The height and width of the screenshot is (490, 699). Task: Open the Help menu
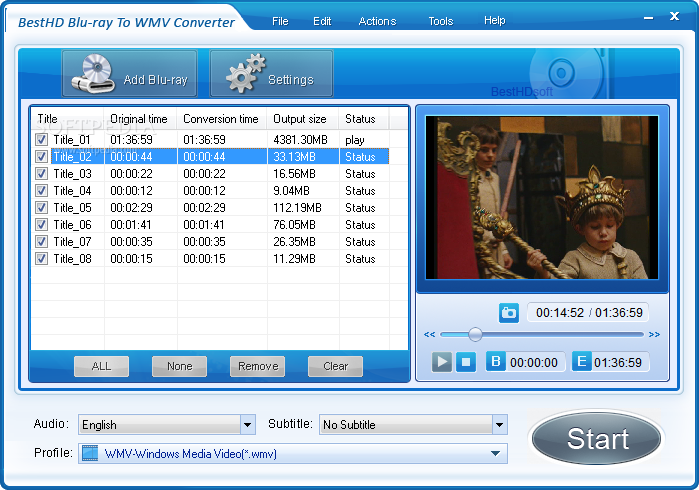pos(494,21)
